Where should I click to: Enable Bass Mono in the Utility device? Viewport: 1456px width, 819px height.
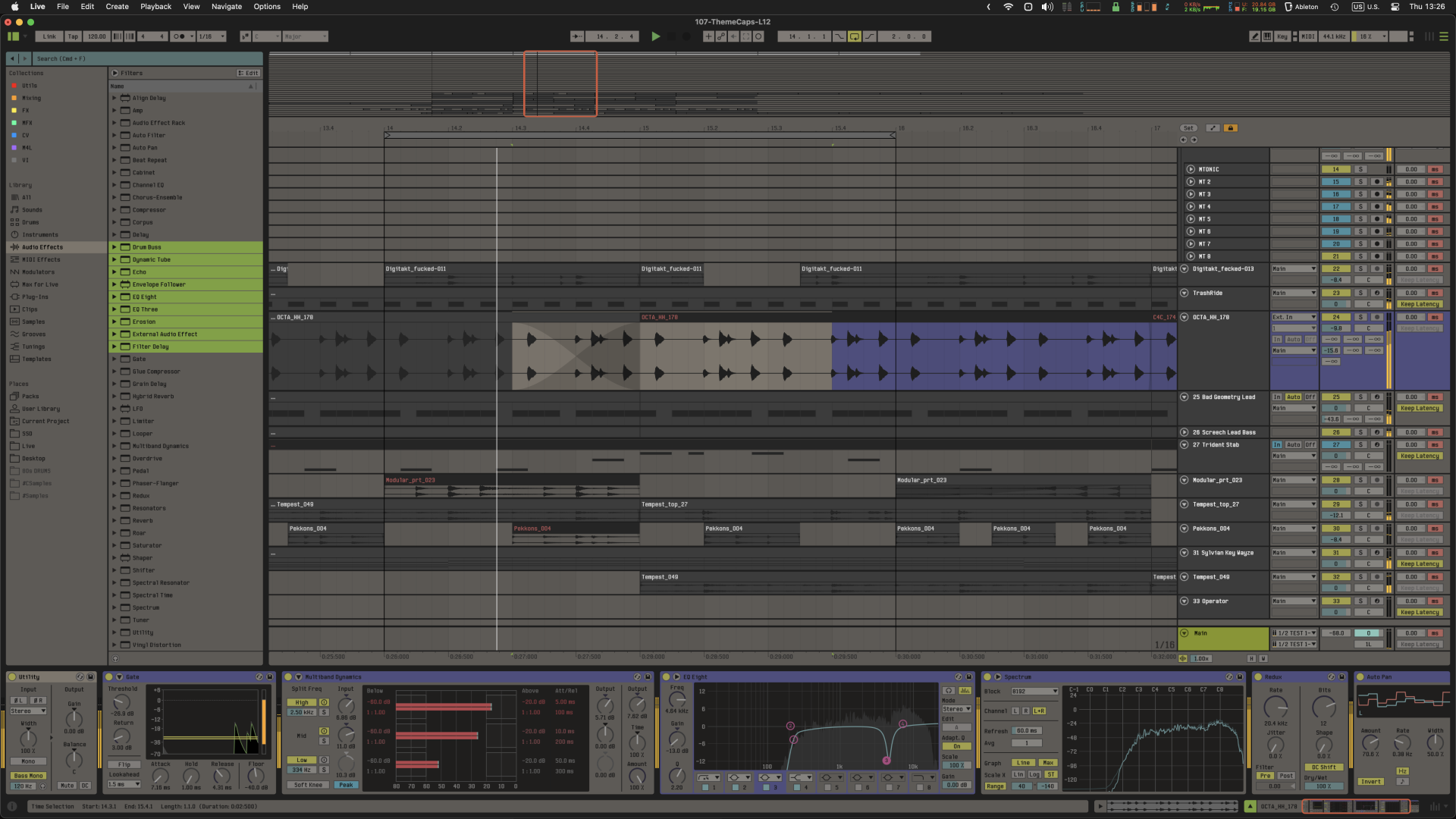(x=28, y=775)
